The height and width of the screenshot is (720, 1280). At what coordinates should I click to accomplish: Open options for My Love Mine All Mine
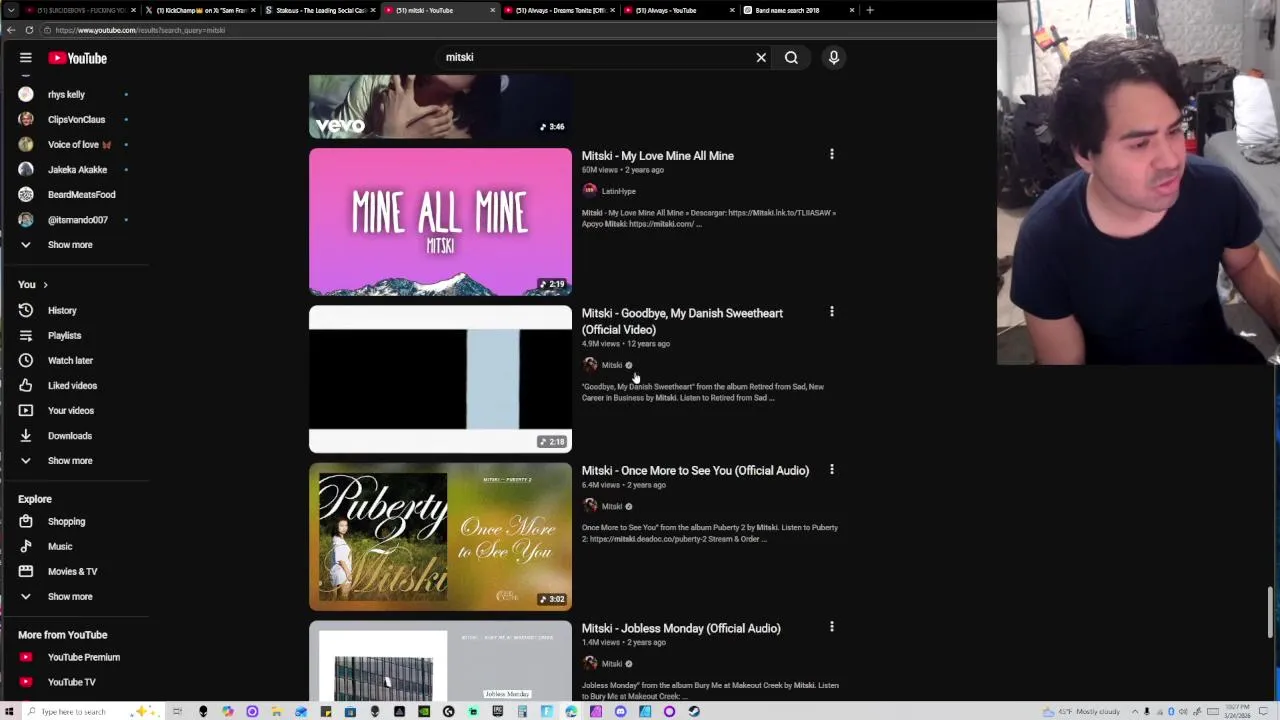831,155
